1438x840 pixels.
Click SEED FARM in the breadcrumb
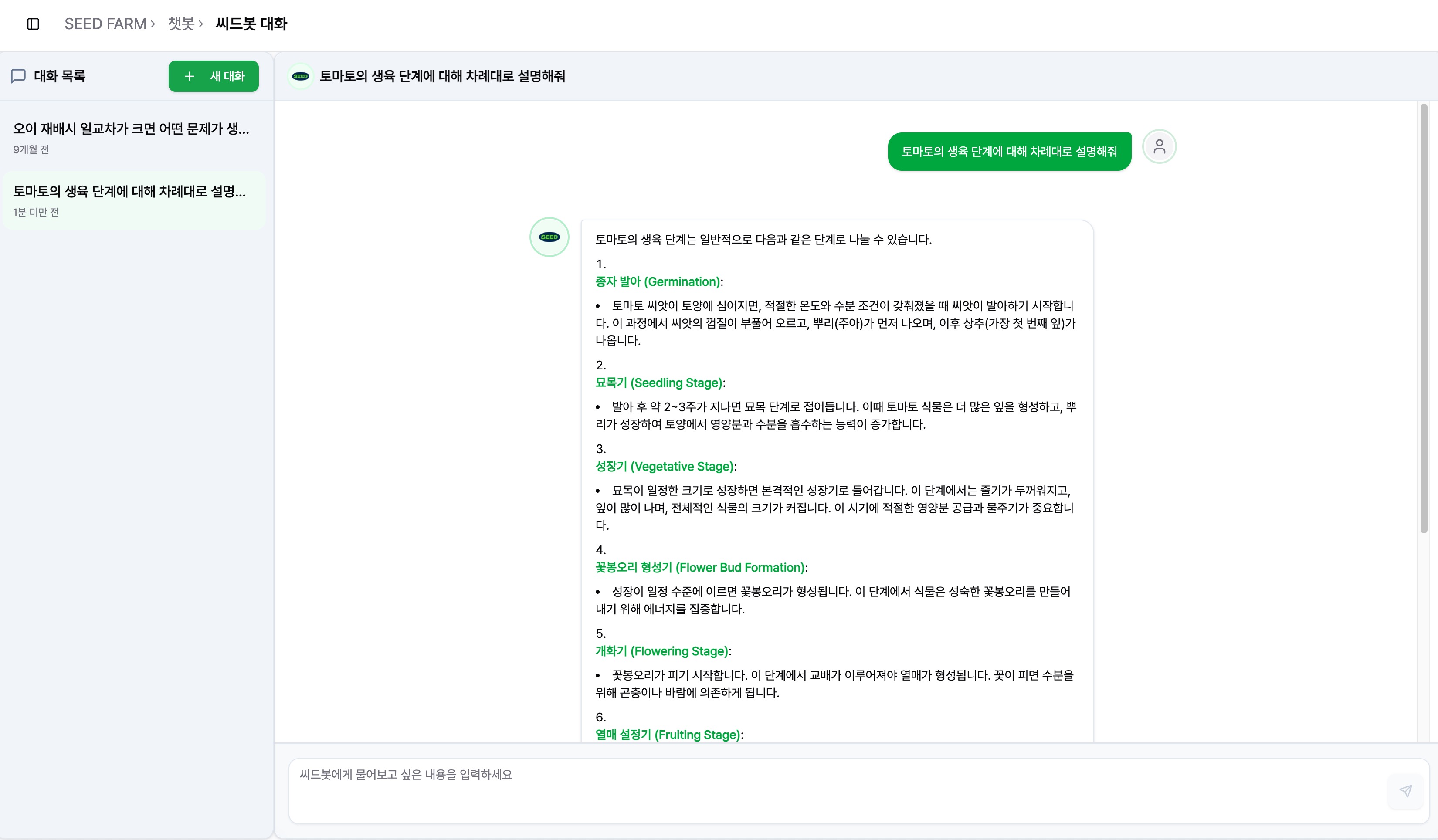pos(105,24)
